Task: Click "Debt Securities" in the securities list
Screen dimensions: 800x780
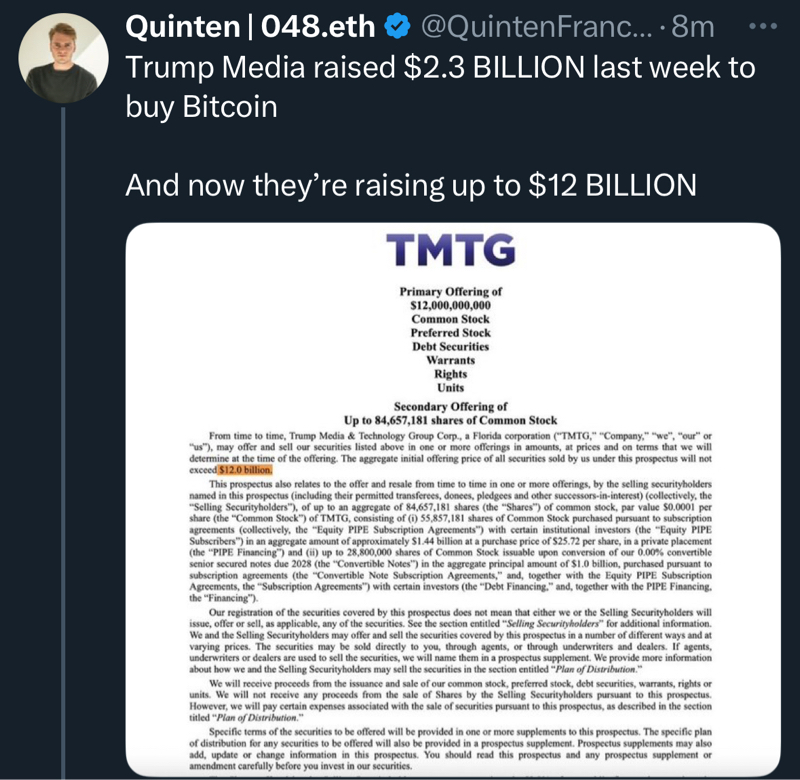Action: (450, 346)
